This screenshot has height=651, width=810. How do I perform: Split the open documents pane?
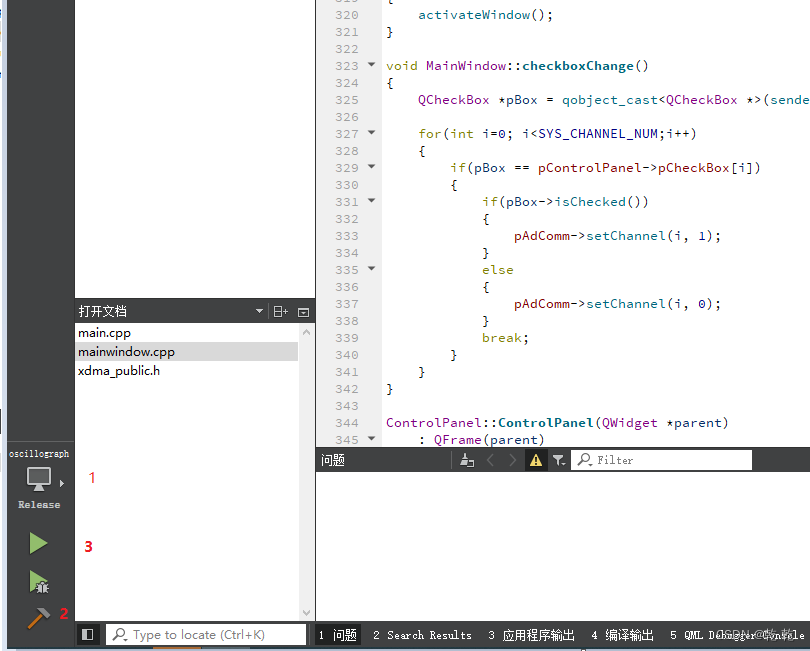[x=281, y=312]
